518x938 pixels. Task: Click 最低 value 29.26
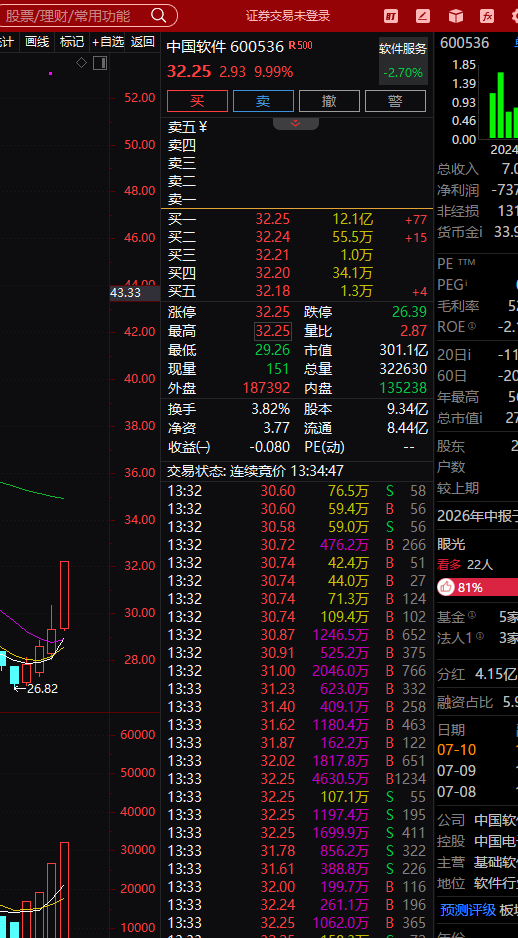(x=273, y=350)
